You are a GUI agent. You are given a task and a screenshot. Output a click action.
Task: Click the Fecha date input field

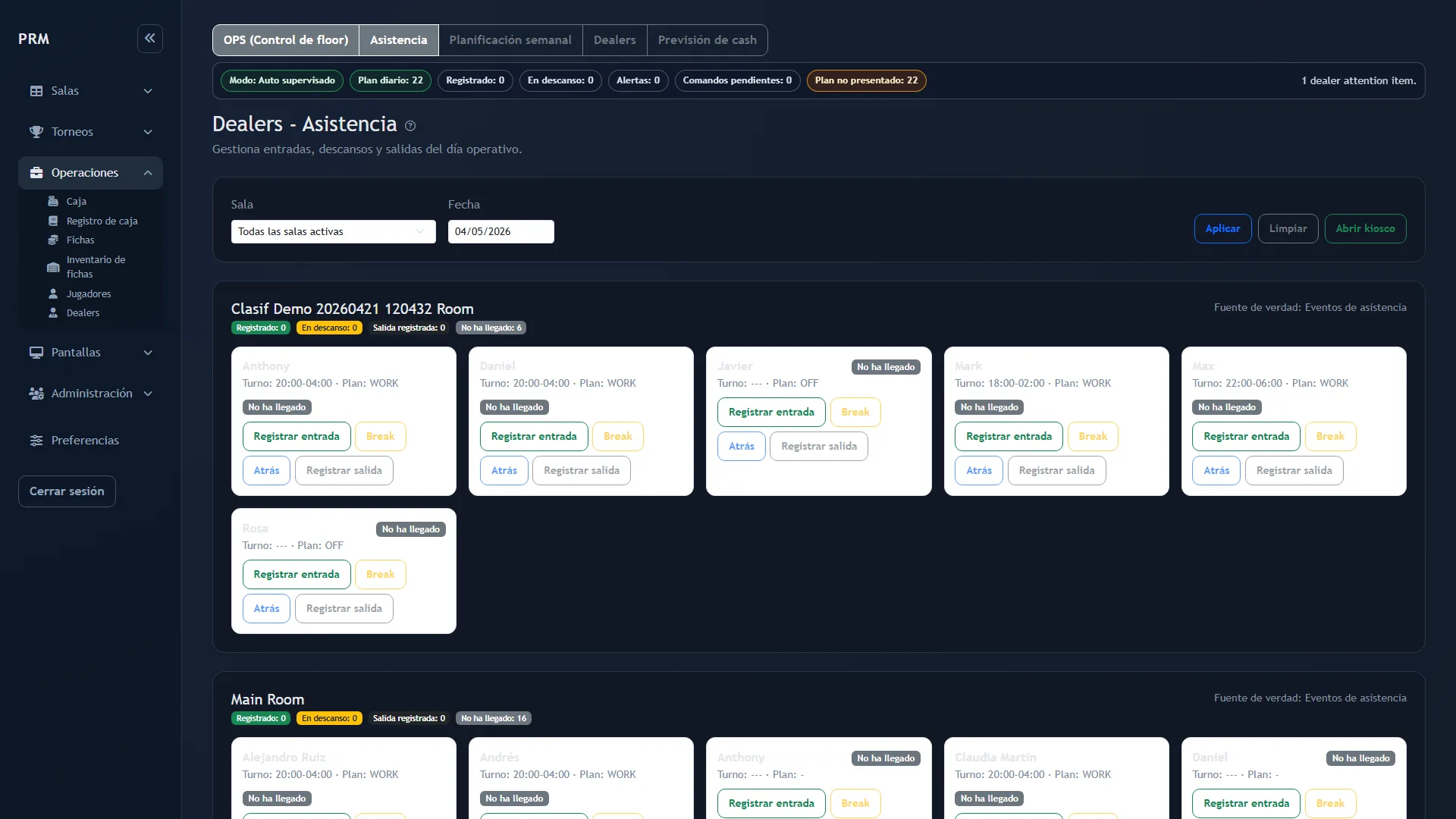pyautogui.click(x=500, y=231)
